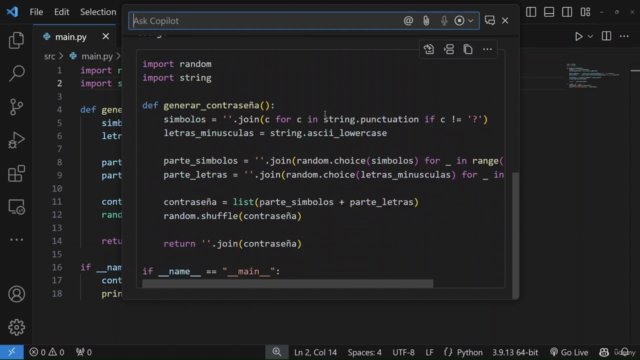Start voice chat with the microphone icon
This screenshot has width=640, height=360.
point(444,21)
